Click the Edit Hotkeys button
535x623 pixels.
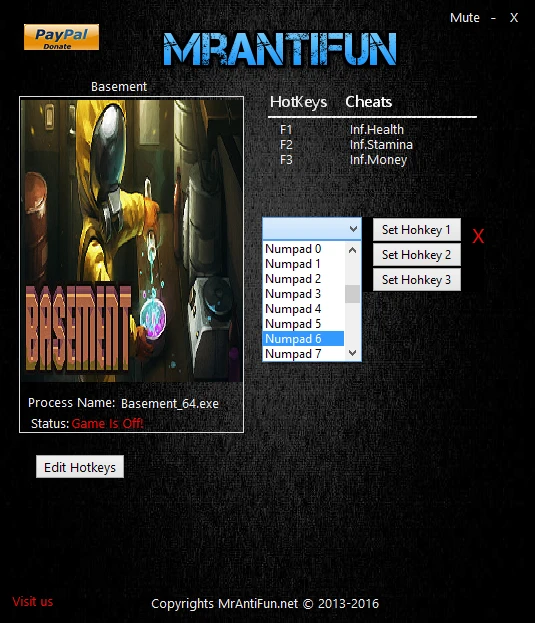tap(80, 467)
